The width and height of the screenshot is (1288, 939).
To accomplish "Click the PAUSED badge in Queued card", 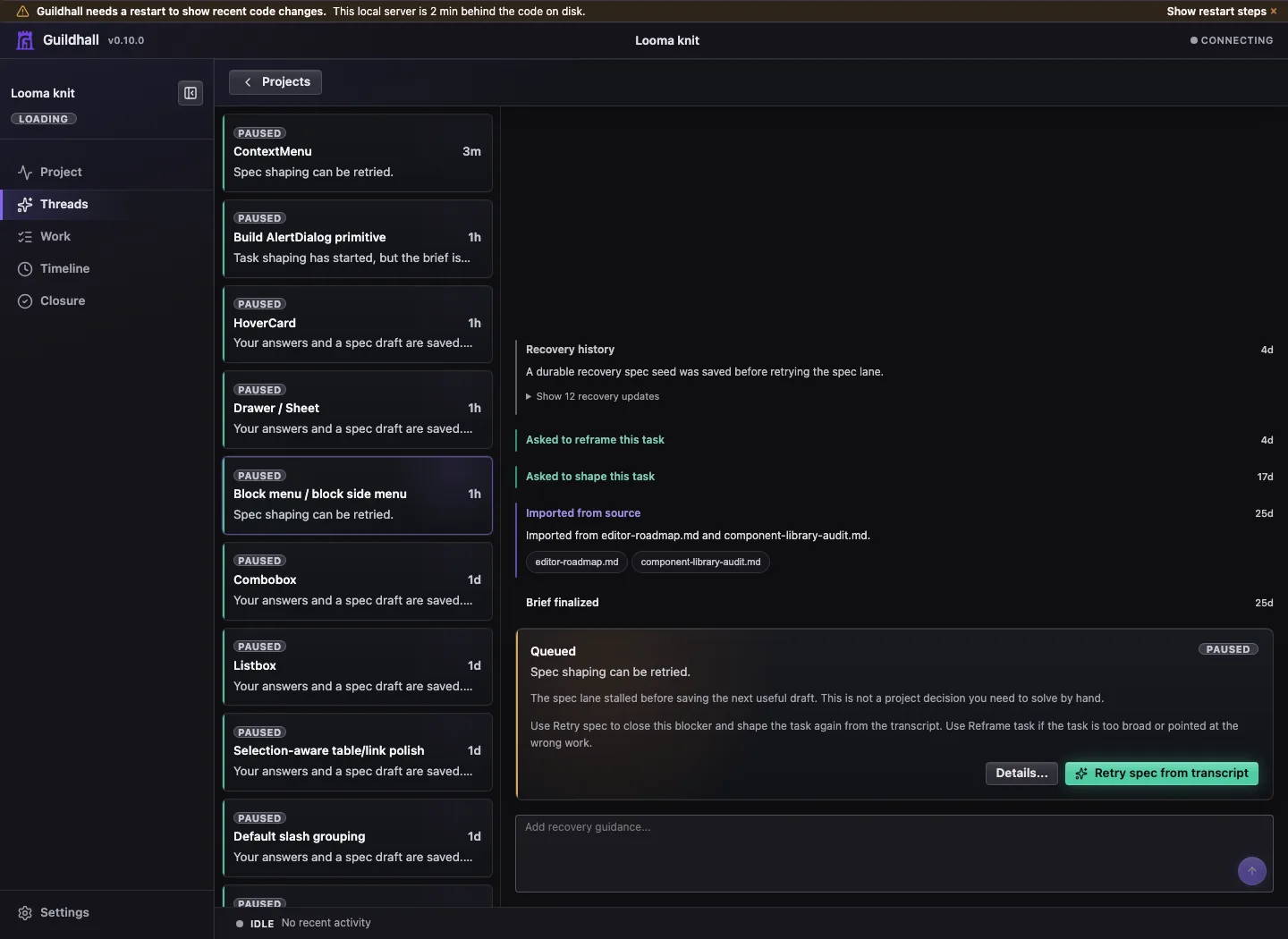I will click(x=1228, y=649).
